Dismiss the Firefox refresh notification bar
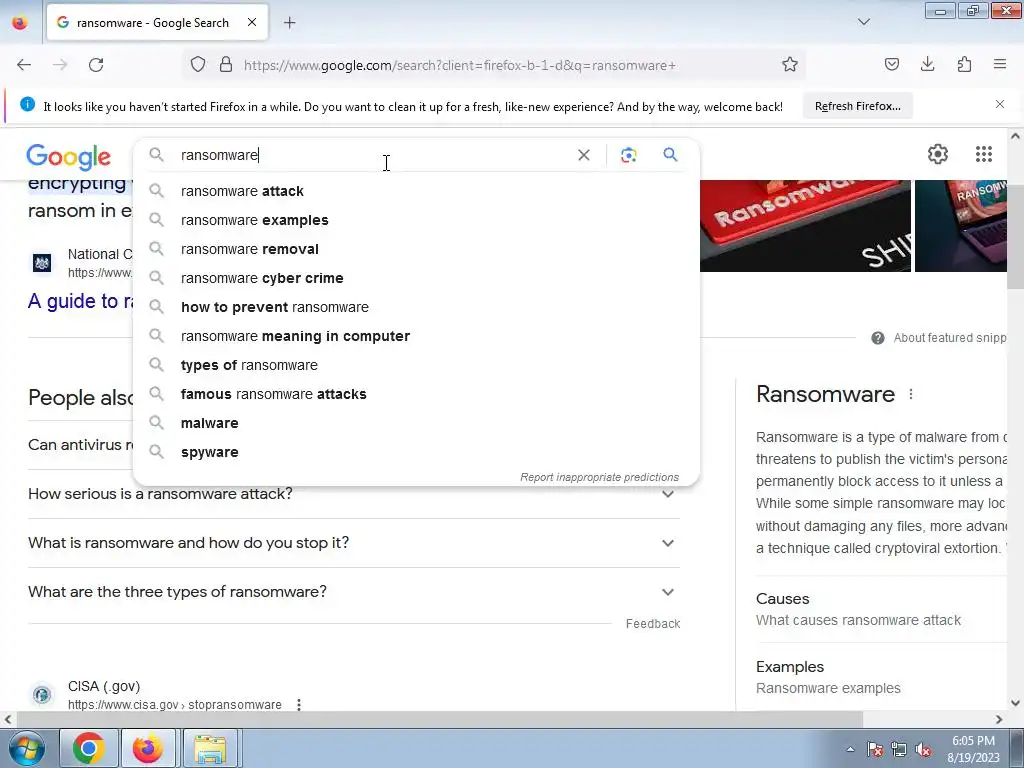This screenshot has width=1024, height=768. click(1000, 104)
